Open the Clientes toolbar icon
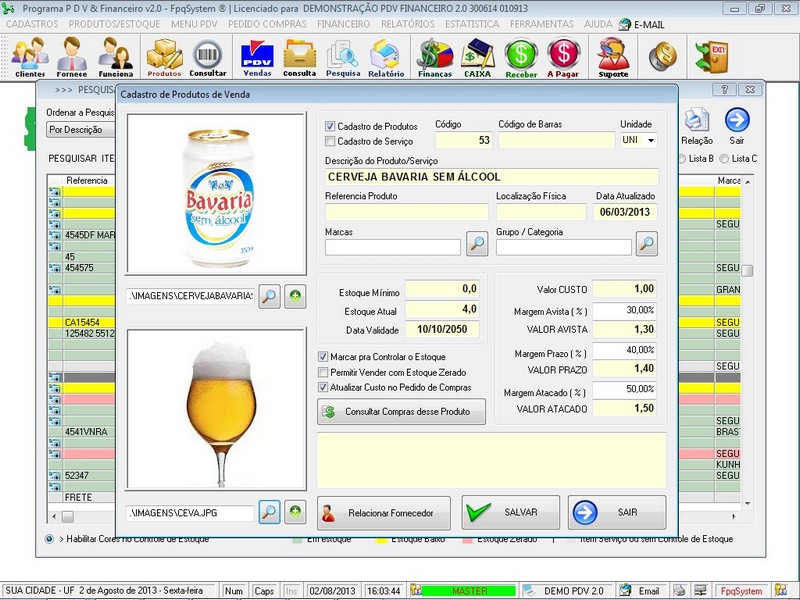 30,57
